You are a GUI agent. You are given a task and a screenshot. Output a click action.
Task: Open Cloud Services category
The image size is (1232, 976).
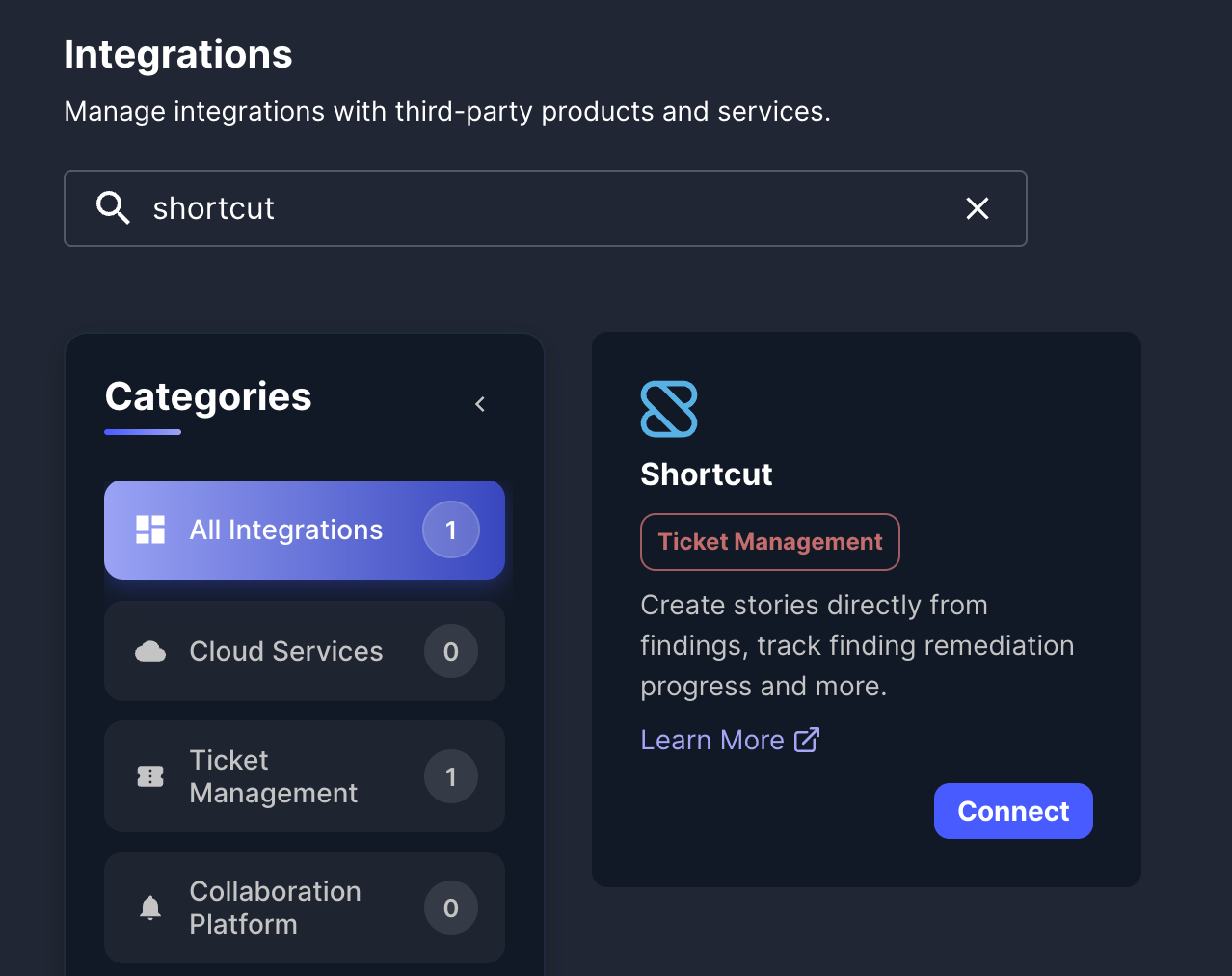click(305, 651)
